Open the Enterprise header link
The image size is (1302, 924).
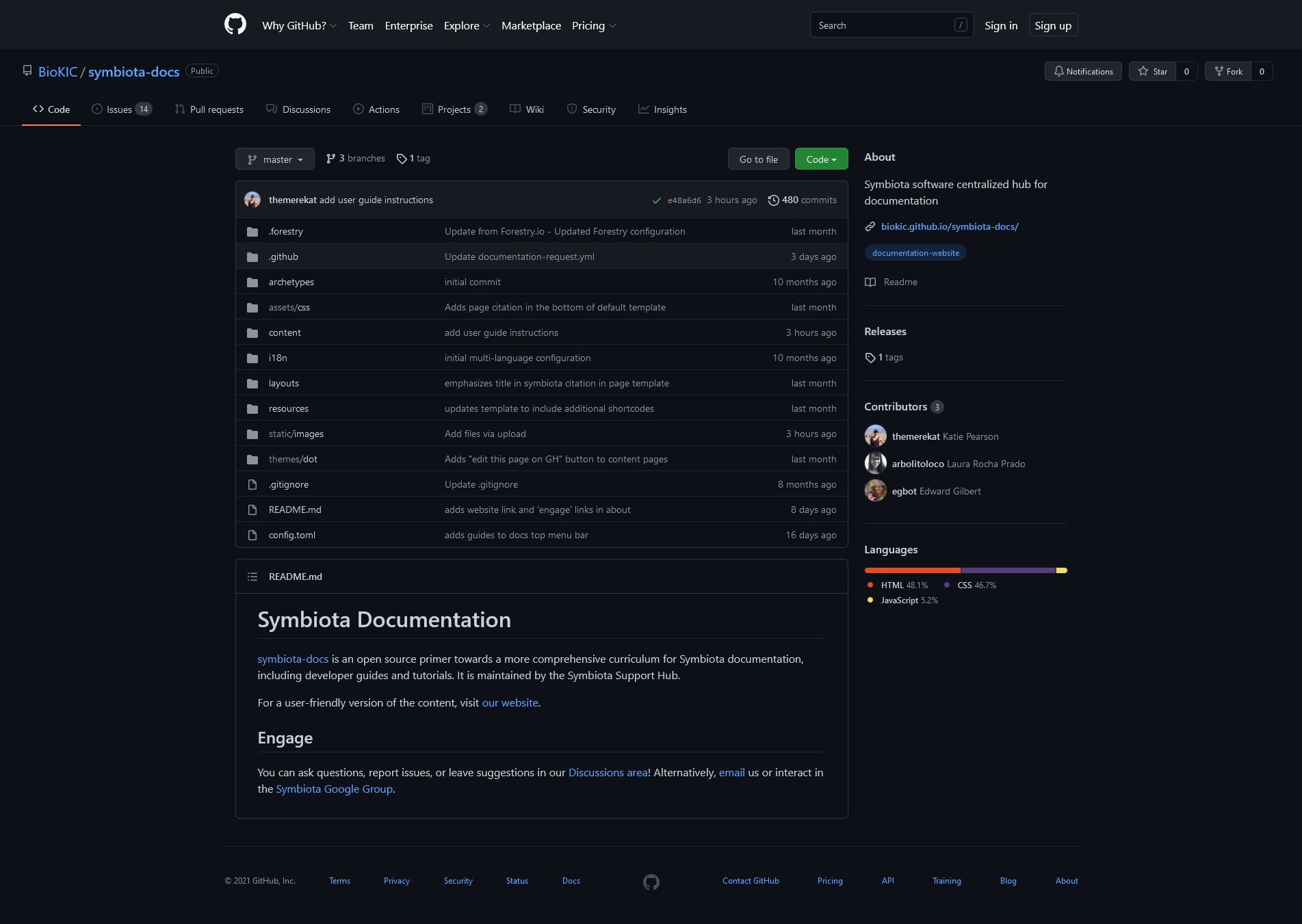pyautogui.click(x=408, y=25)
